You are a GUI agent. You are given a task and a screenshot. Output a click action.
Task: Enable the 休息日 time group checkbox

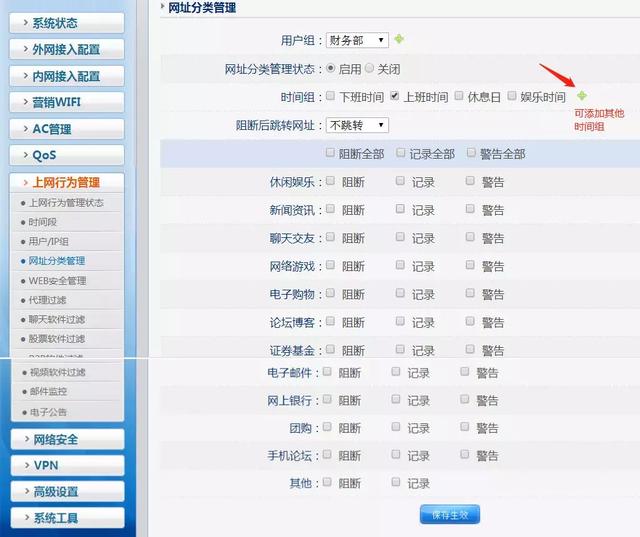point(460,97)
